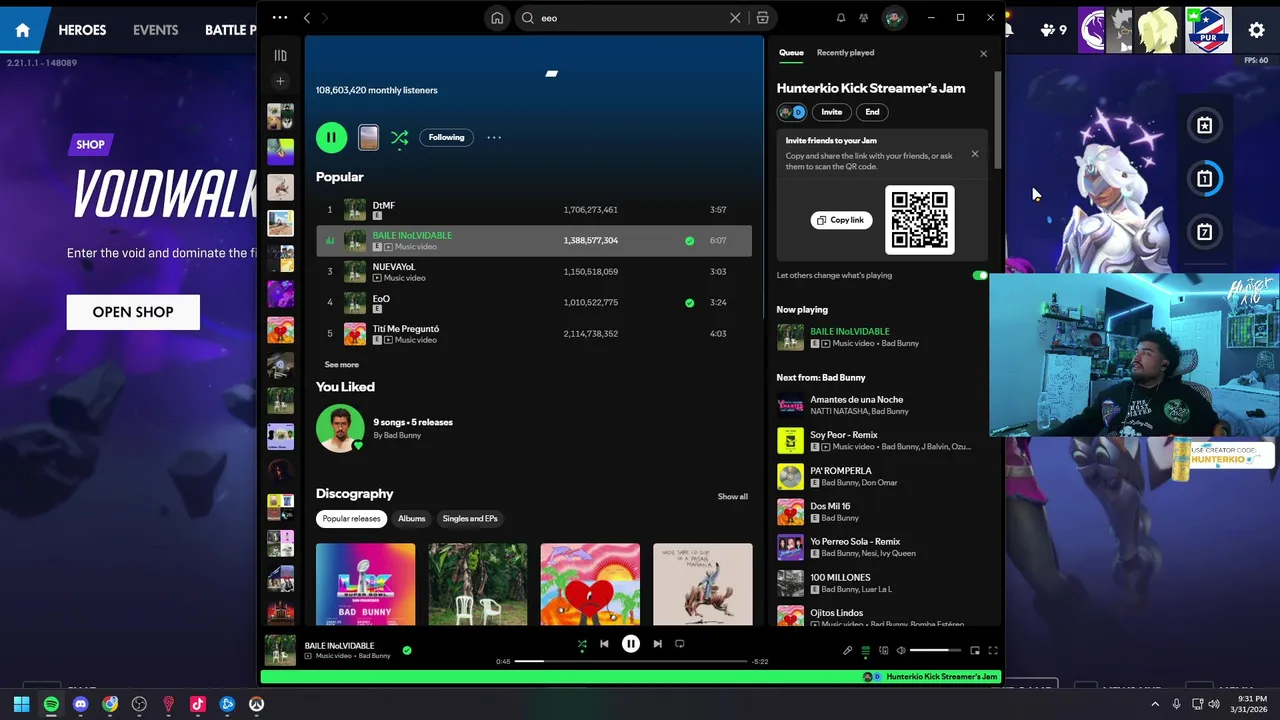The width and height of the screenshot is (1280, 720).
Task: Toggle shuffle in bottom player bar
Action: [x=582, y=645]
